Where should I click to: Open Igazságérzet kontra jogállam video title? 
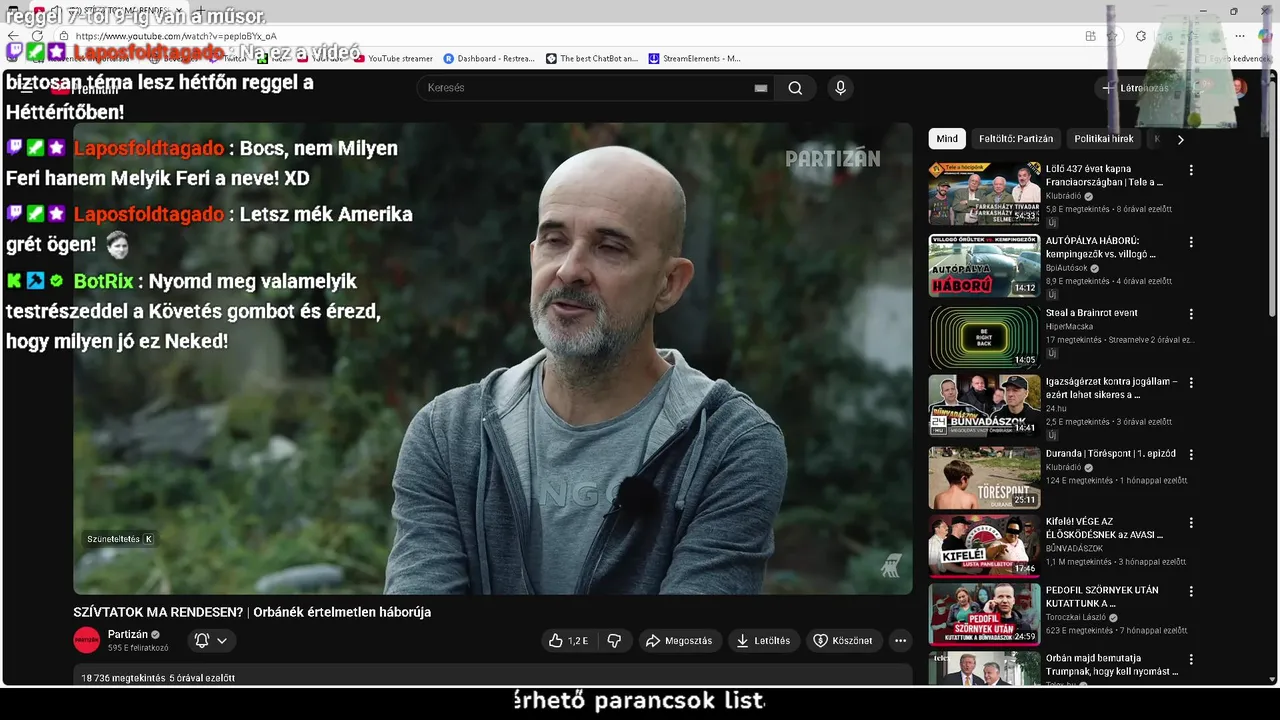click(x=1111, y=388)
